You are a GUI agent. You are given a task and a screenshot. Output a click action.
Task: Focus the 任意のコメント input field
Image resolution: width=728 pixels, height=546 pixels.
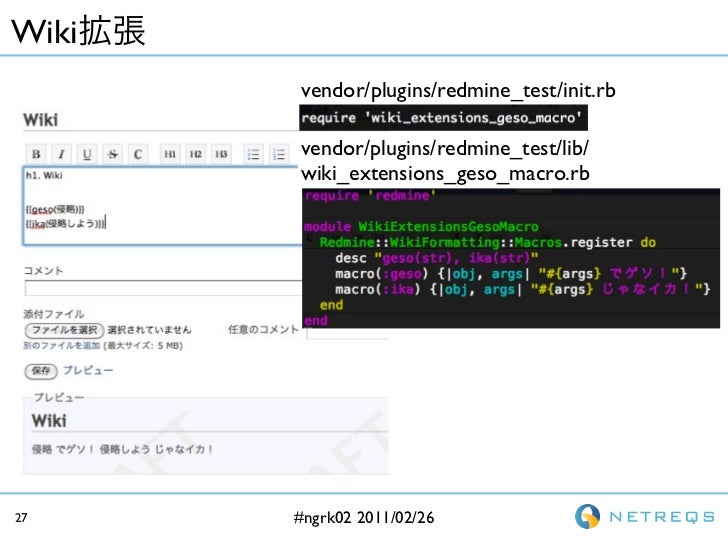347,333
